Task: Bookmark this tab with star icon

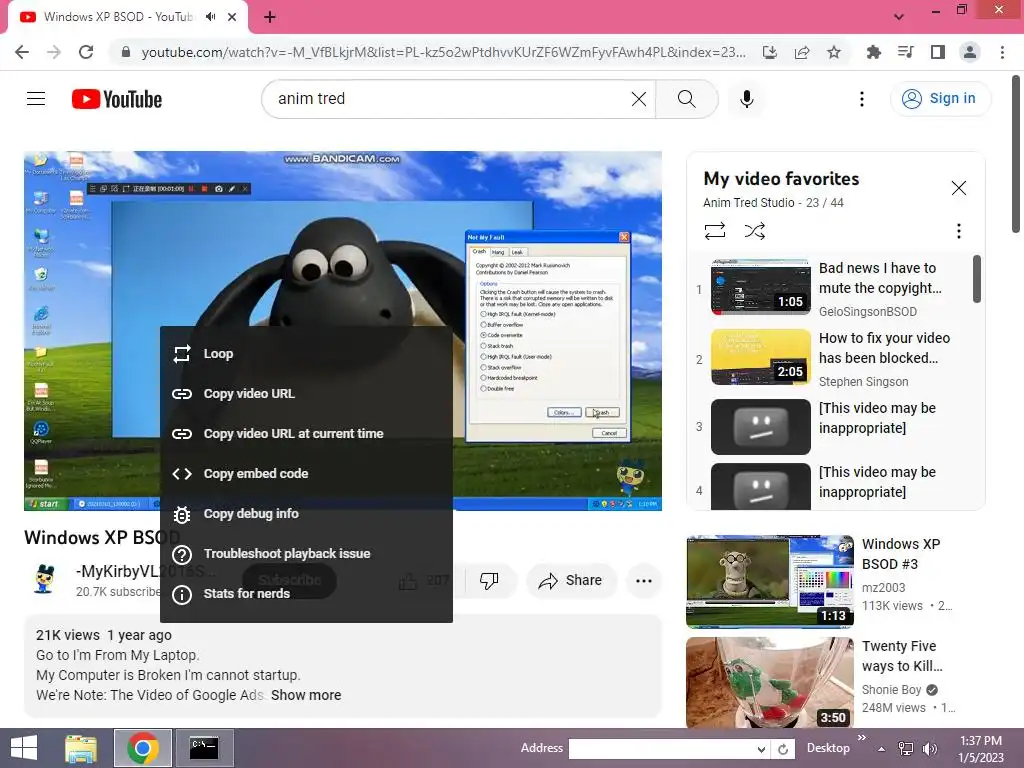Action: (834, 52)
